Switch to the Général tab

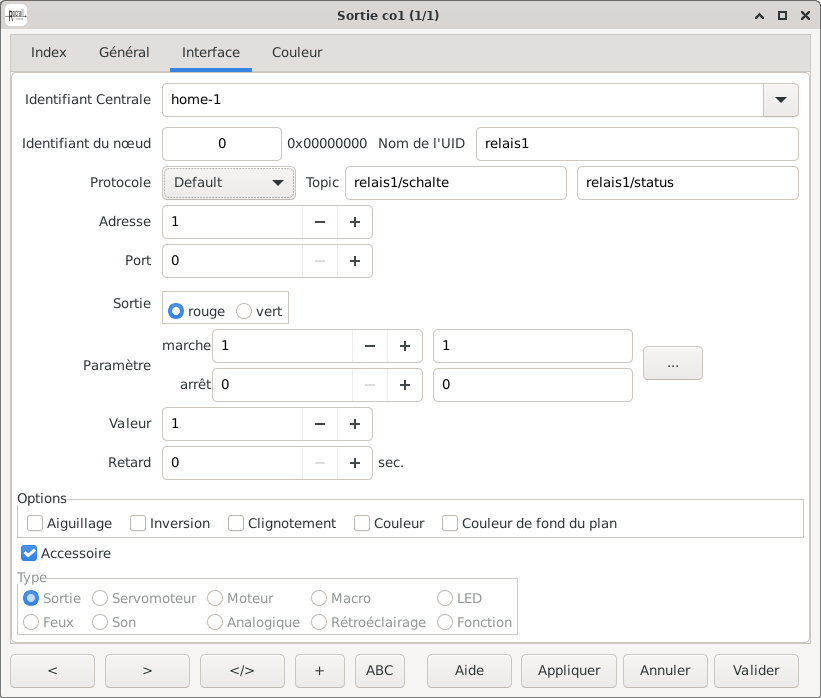point(124,52)
